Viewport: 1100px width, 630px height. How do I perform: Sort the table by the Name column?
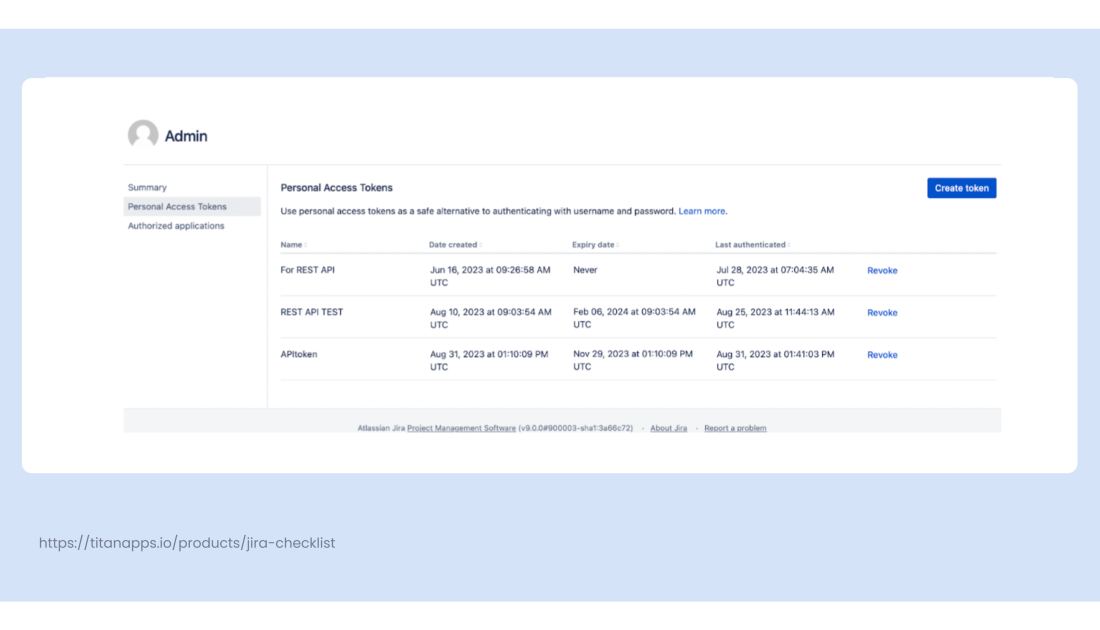point(291,244)
